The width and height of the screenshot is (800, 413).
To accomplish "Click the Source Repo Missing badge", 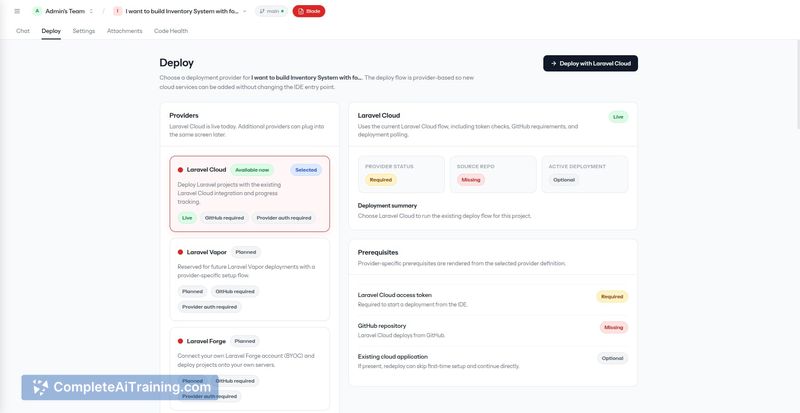I will pos(471,180).
